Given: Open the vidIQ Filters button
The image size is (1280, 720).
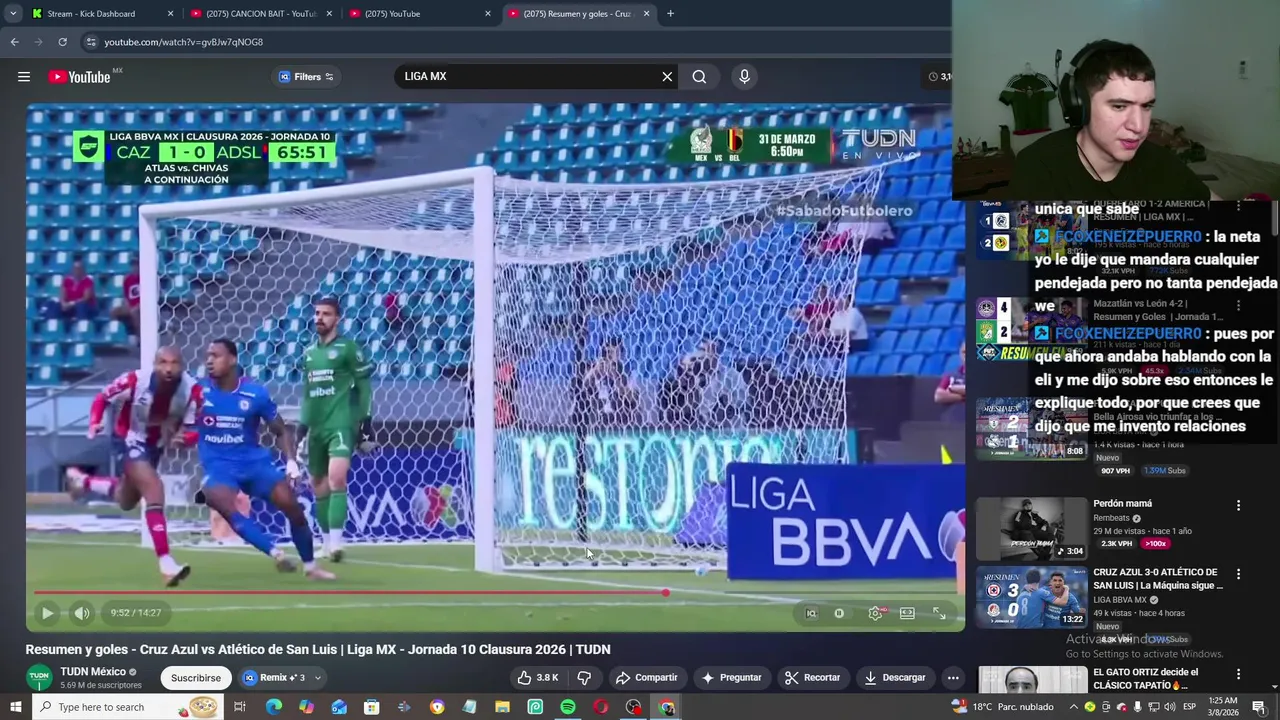Looking at the screenshot, I should point(306,77).
